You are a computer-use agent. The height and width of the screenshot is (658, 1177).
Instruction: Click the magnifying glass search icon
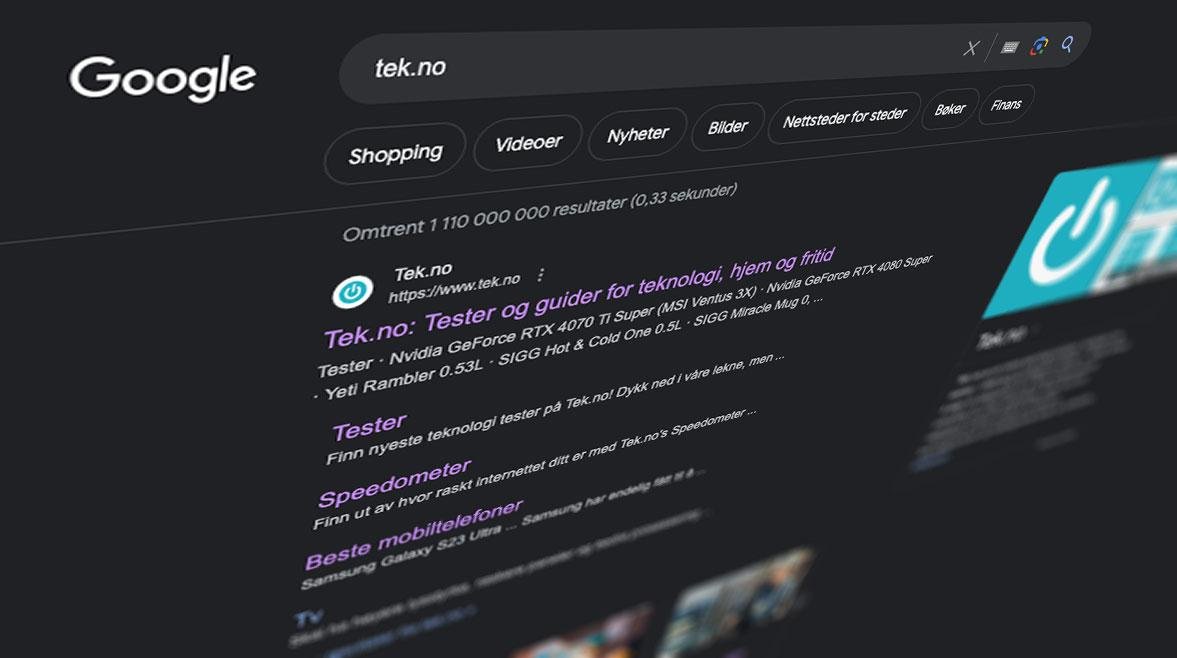pos(1067,44)
